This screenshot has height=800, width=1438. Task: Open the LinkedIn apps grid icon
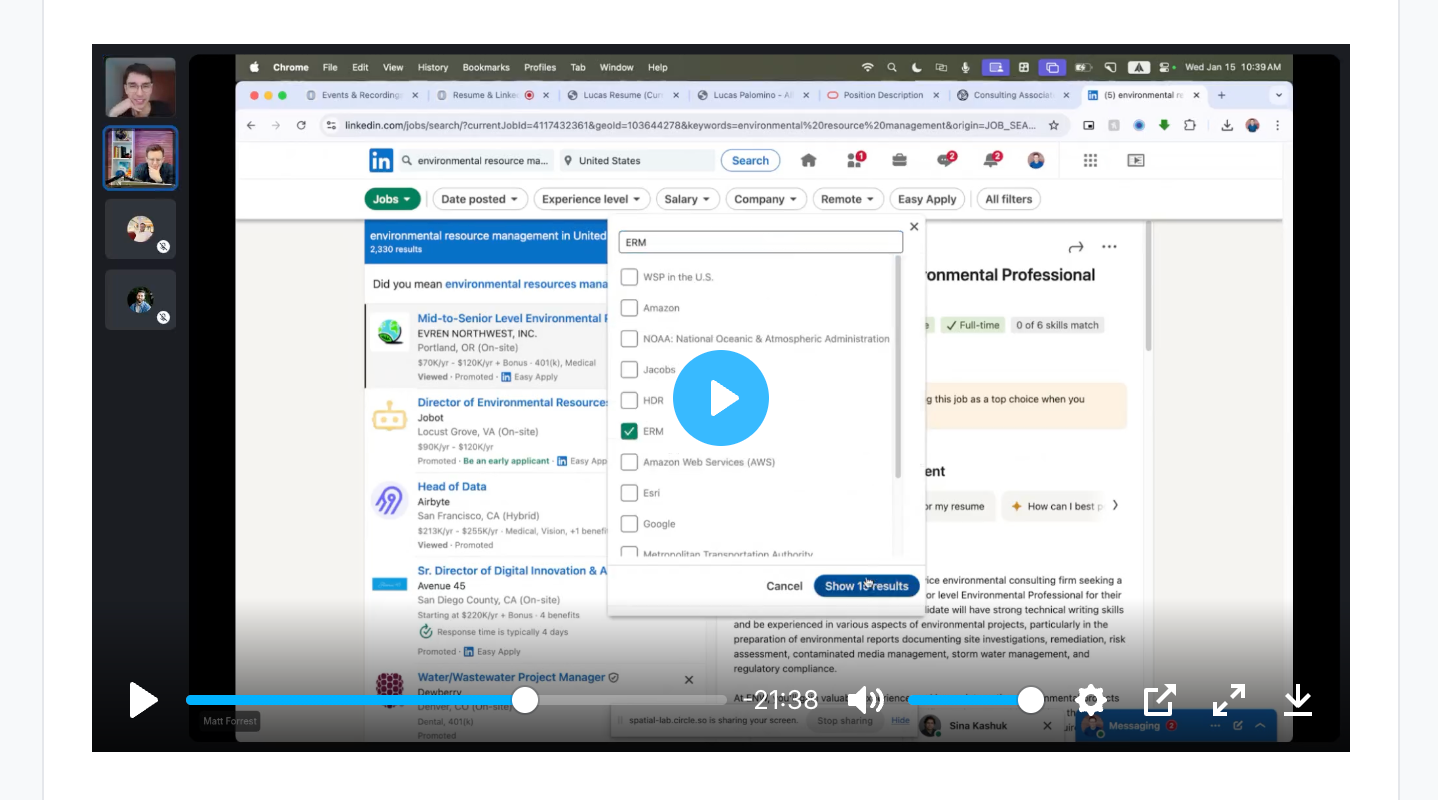point(1090,160)
